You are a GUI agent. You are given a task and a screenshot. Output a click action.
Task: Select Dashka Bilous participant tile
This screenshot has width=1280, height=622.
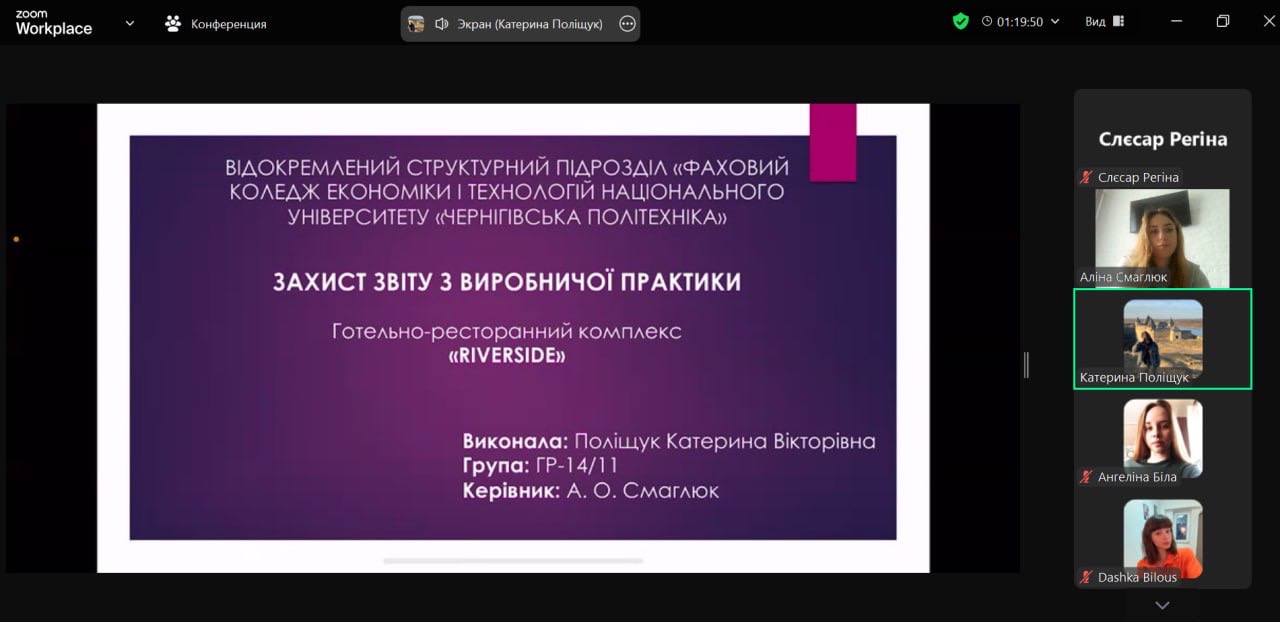(1163, 539)
